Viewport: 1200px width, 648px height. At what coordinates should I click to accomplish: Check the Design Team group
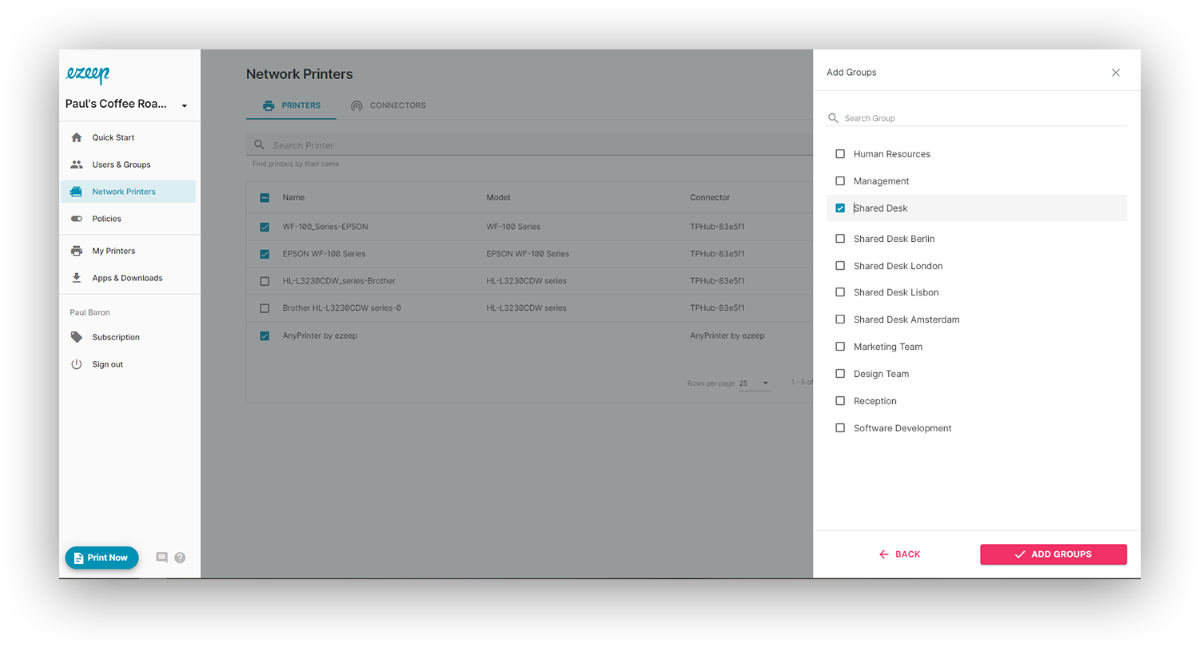click(x=840, y=373)
